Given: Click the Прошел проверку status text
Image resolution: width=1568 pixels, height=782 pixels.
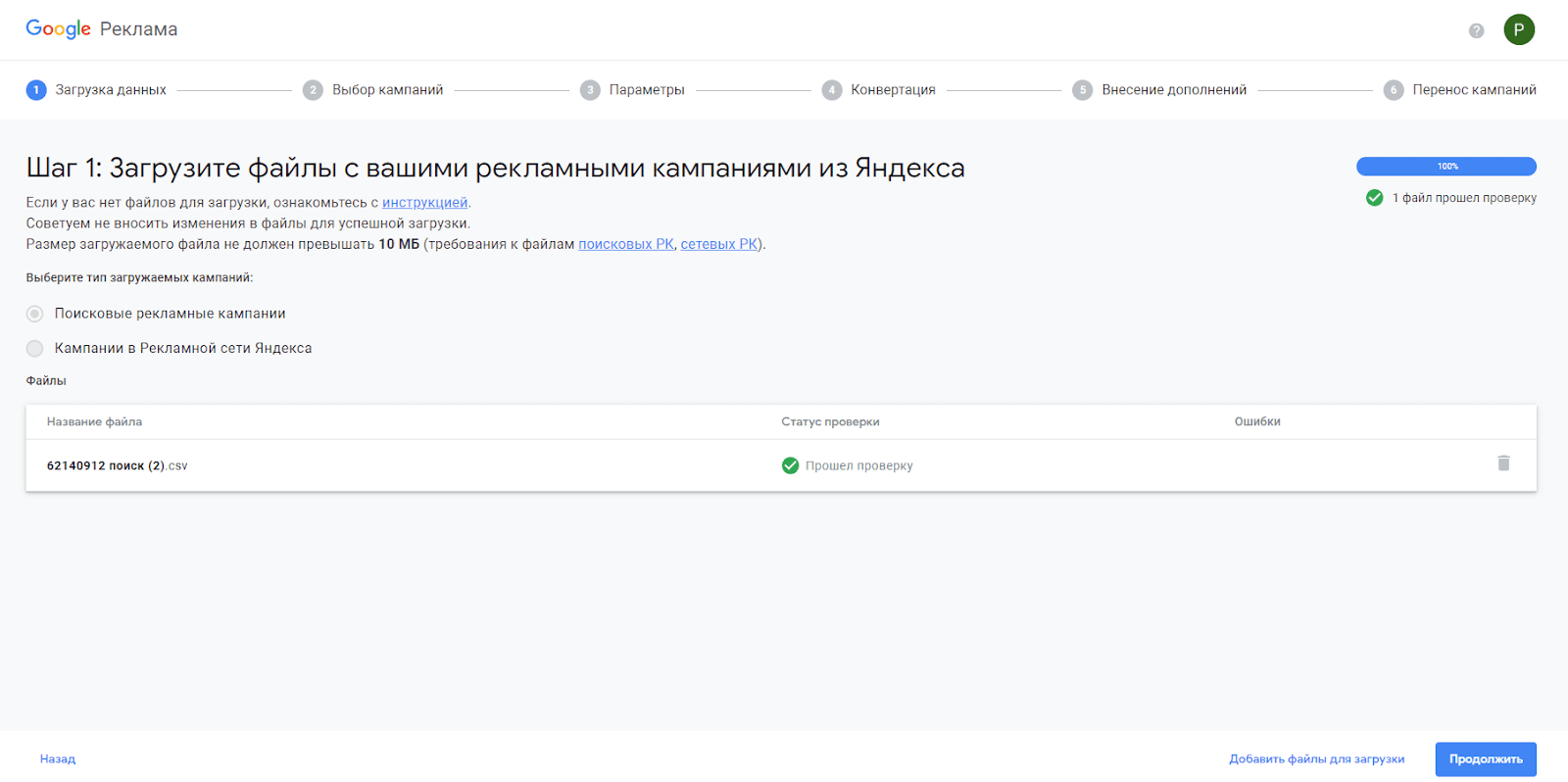Looking at the screenshot, I should [858, 466].
